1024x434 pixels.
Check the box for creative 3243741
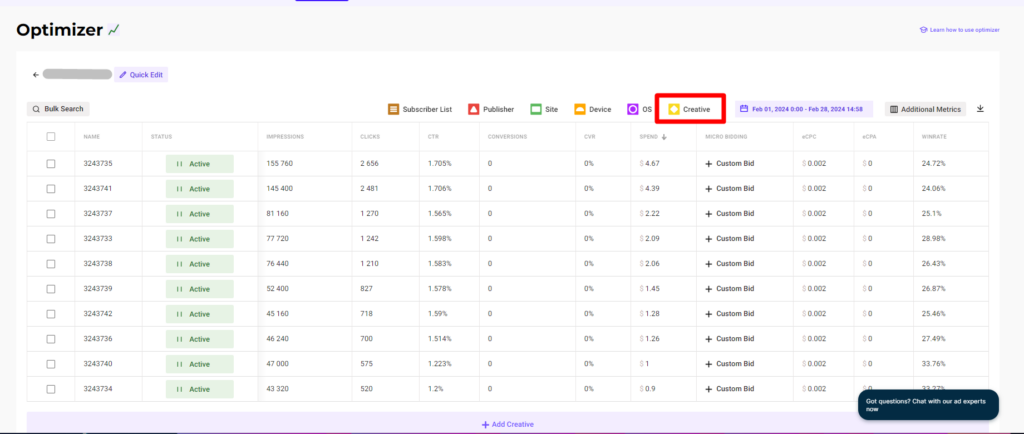click(x=51, y=189)
